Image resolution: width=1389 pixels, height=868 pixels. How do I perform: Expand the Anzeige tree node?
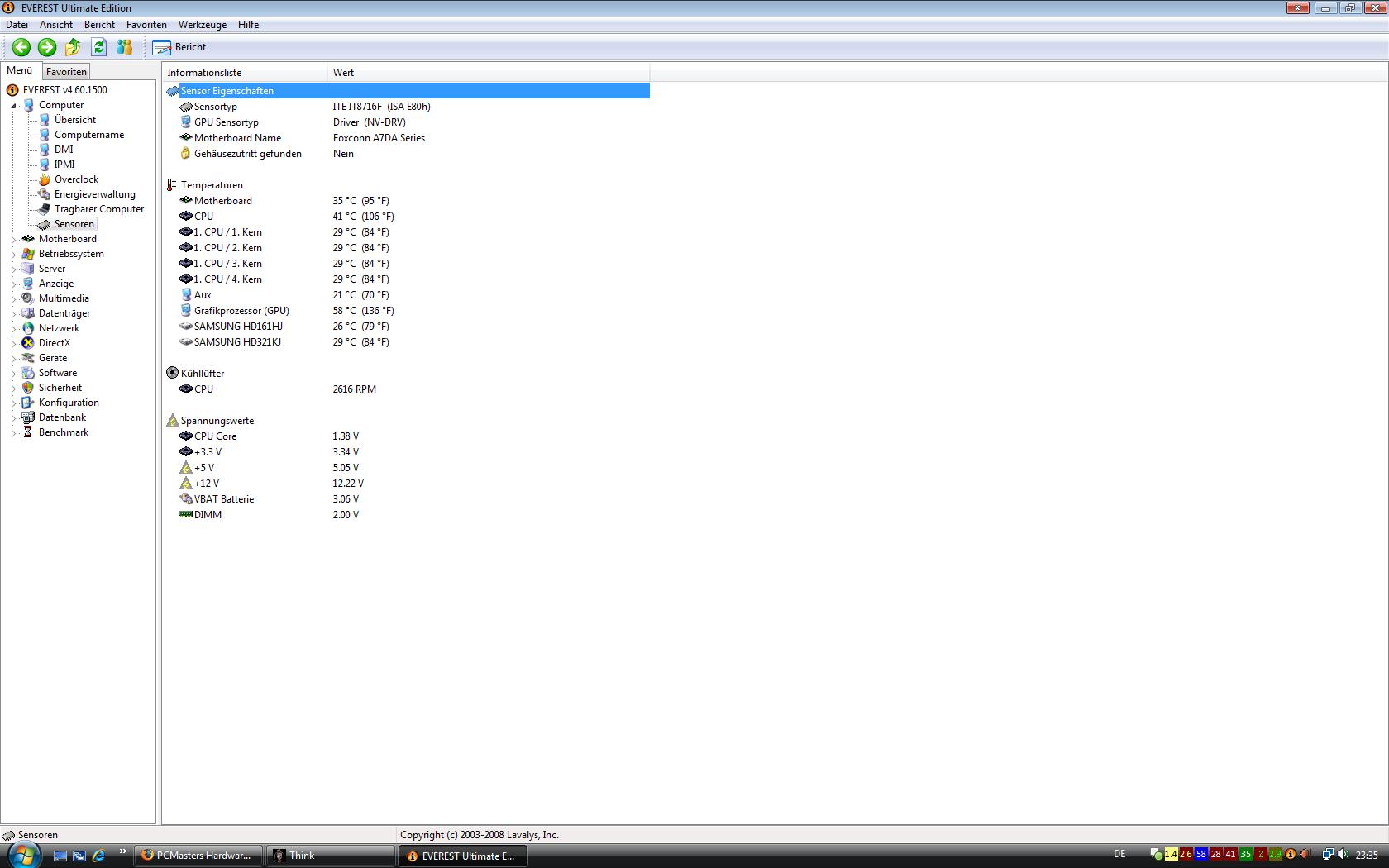[x=13, y=284]
